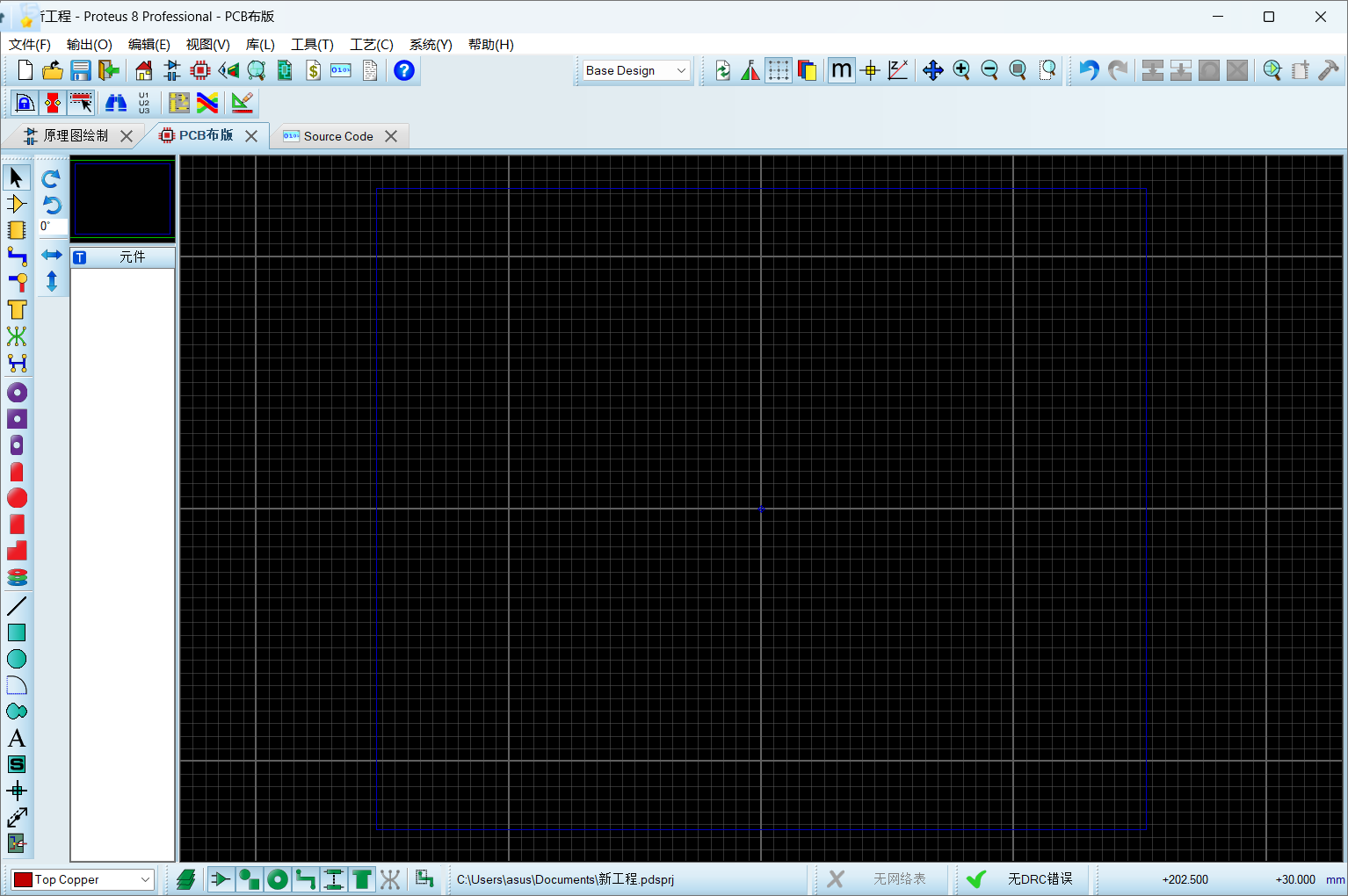Click the red Top Copper color swatch

[24, 879]
